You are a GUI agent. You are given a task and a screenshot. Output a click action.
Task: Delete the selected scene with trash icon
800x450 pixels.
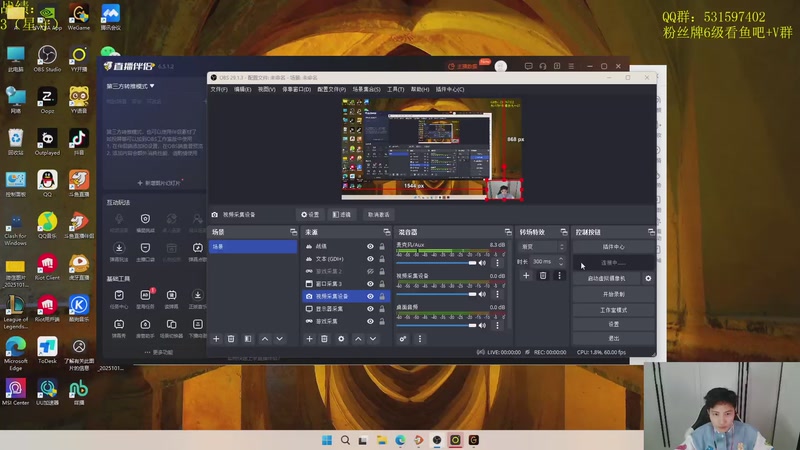231,339
